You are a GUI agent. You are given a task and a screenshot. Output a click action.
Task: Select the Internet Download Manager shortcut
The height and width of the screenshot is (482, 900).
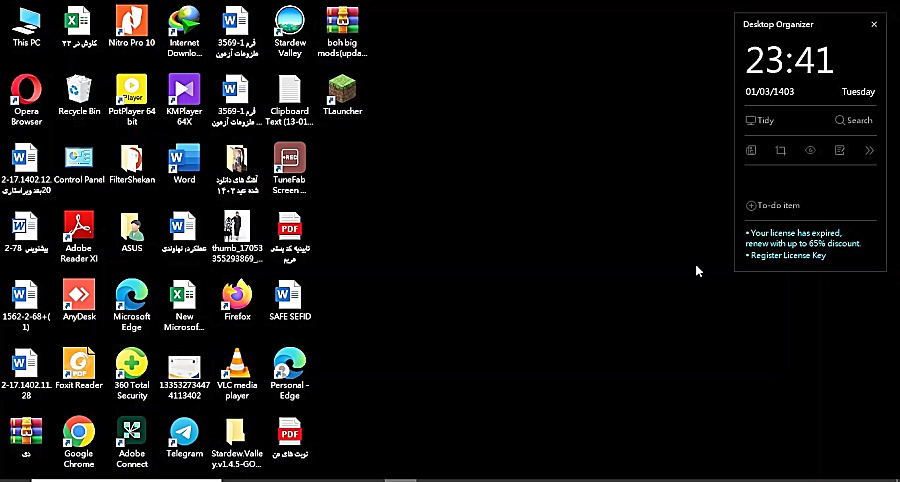[184, 32]
